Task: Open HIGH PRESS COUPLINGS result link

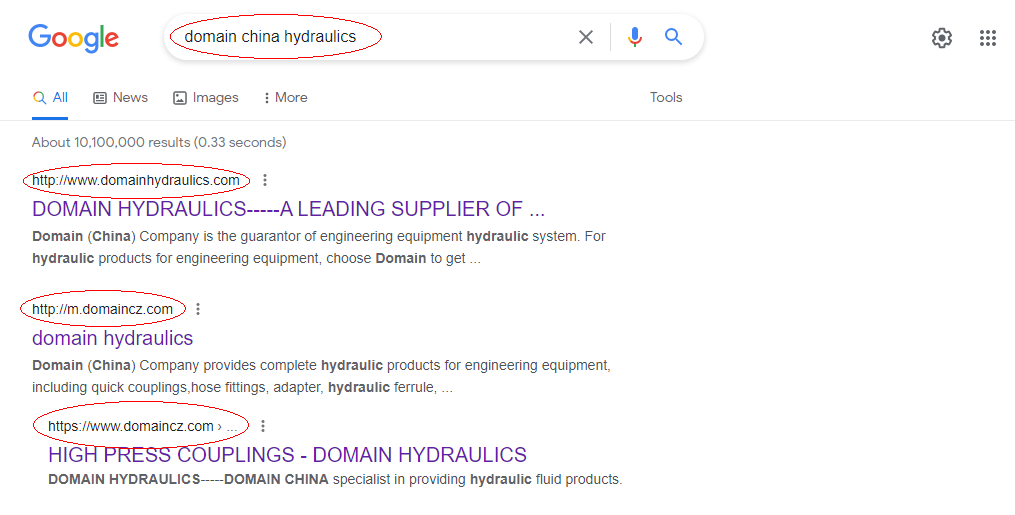Action: click(x=287, y=455)
